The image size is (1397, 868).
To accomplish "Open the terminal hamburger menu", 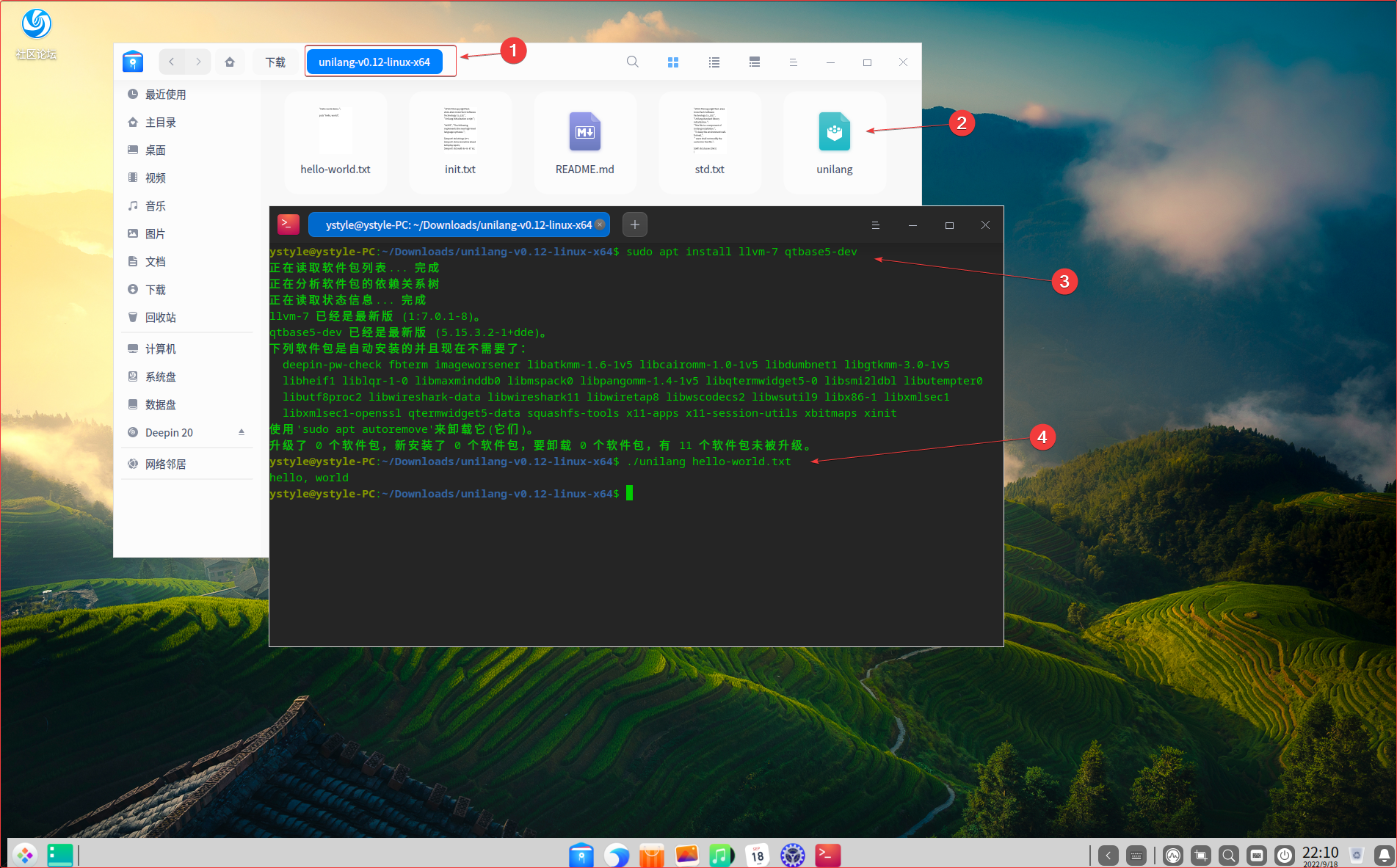I will click(875, 225).
